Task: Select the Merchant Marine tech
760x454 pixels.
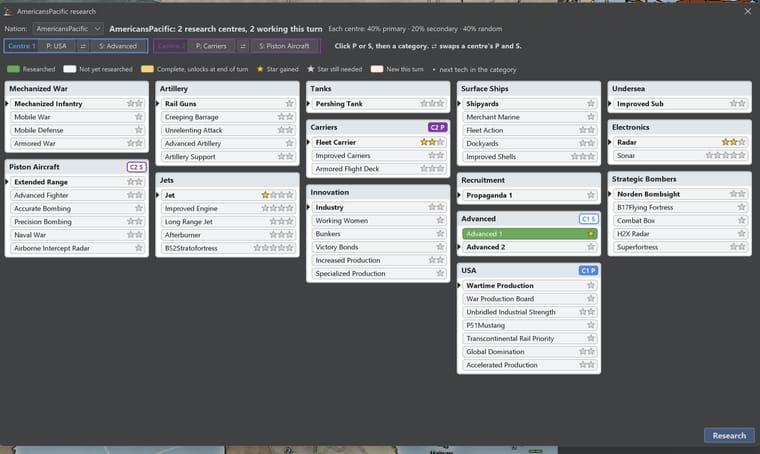Action: click(x=529, y=117)
